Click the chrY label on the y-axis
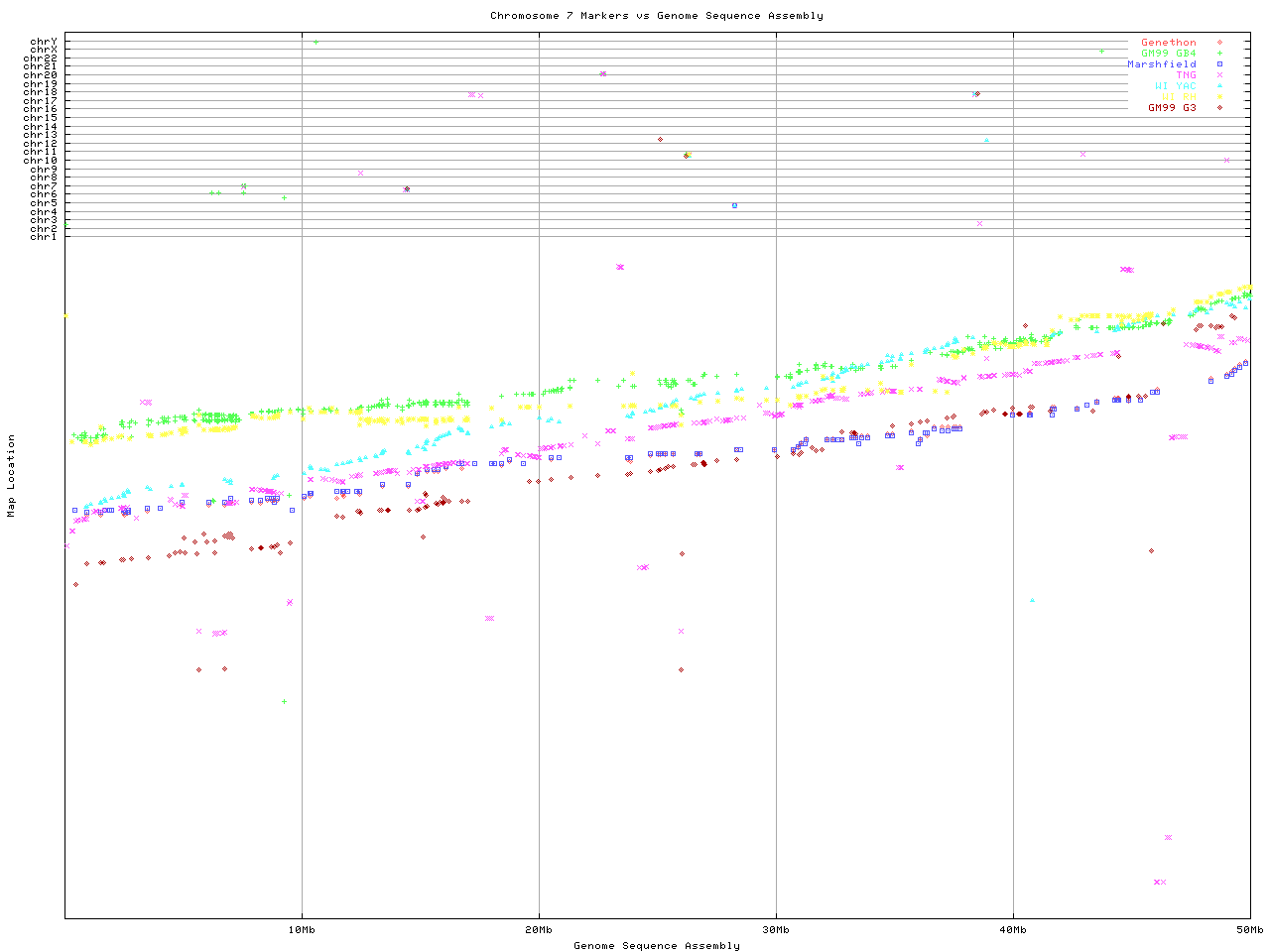The width and height of the screenshot is (1270, 952). pyautogui.click(x=43, y=42)
